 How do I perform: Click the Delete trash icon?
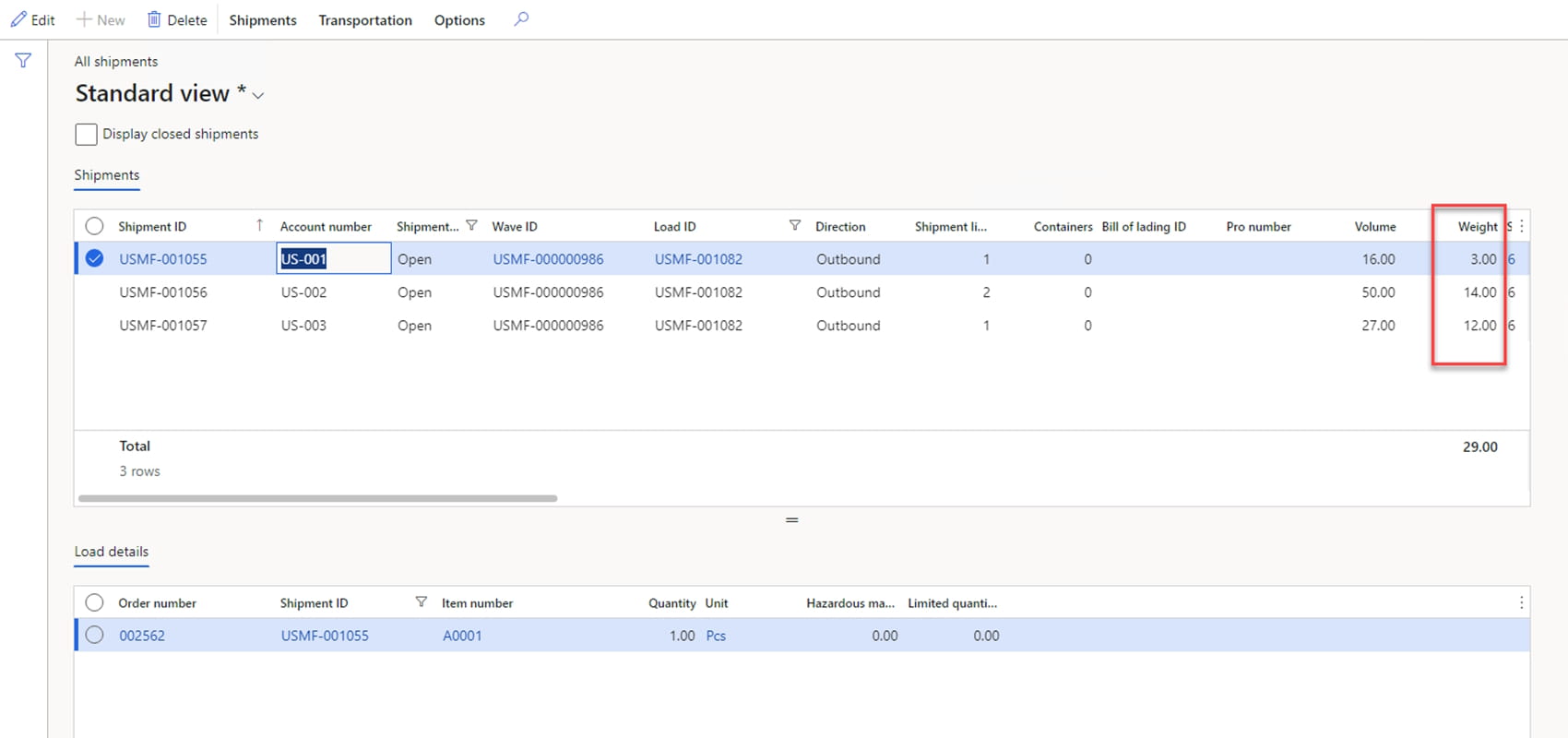pos(154,19)
